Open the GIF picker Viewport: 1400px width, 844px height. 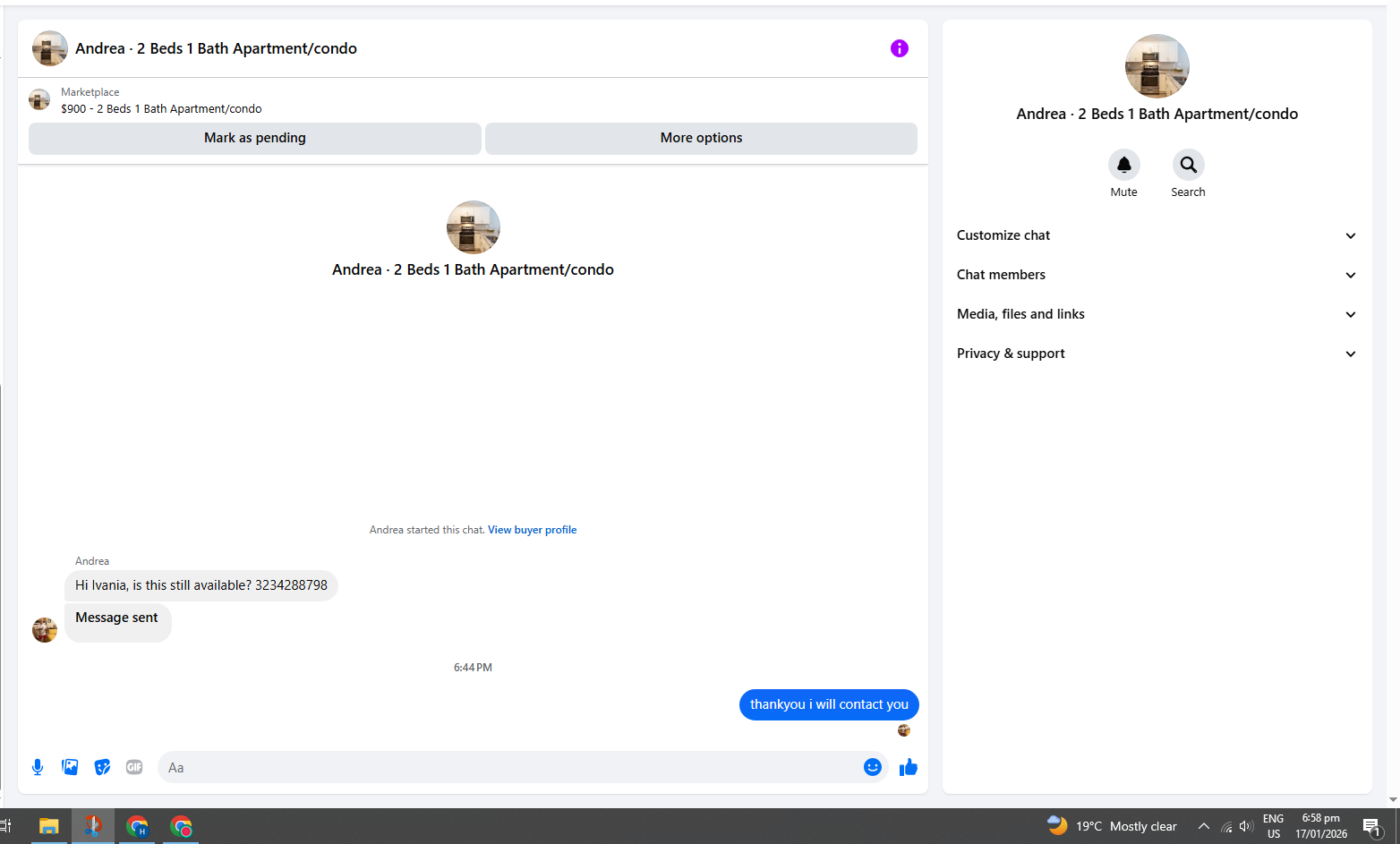[134, 767]
